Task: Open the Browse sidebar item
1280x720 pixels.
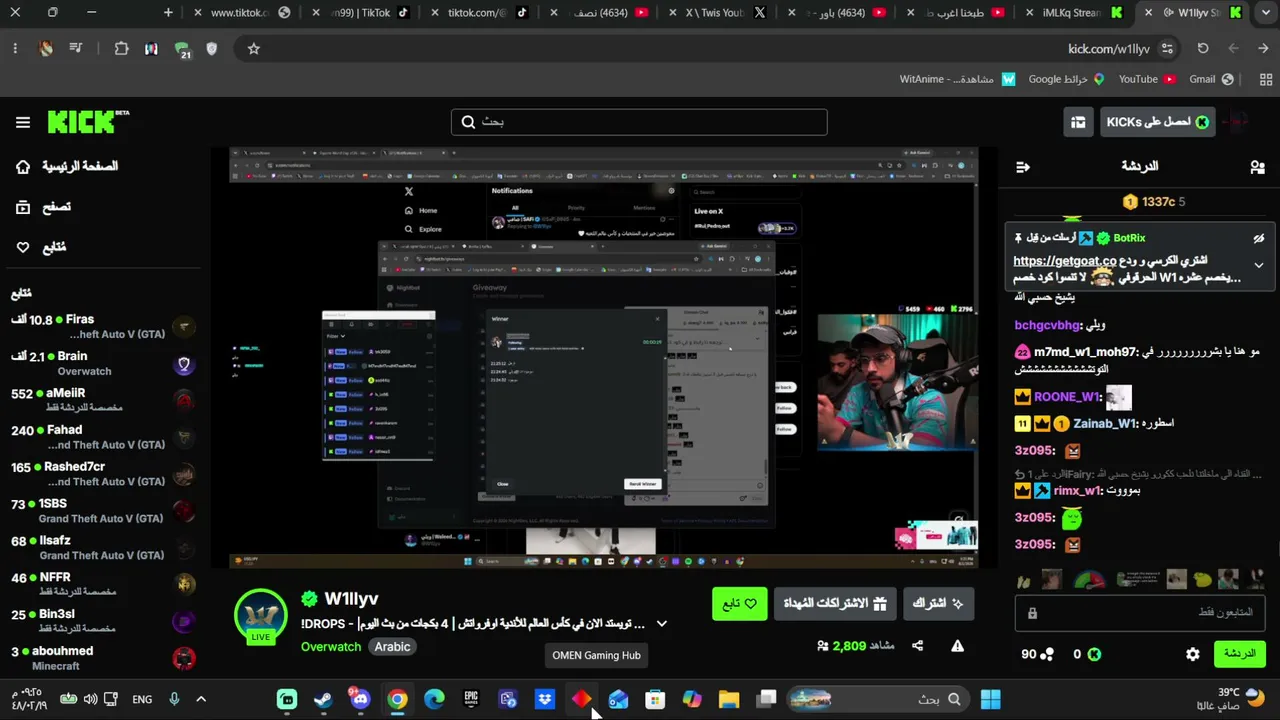Action: tap(44, 207)
